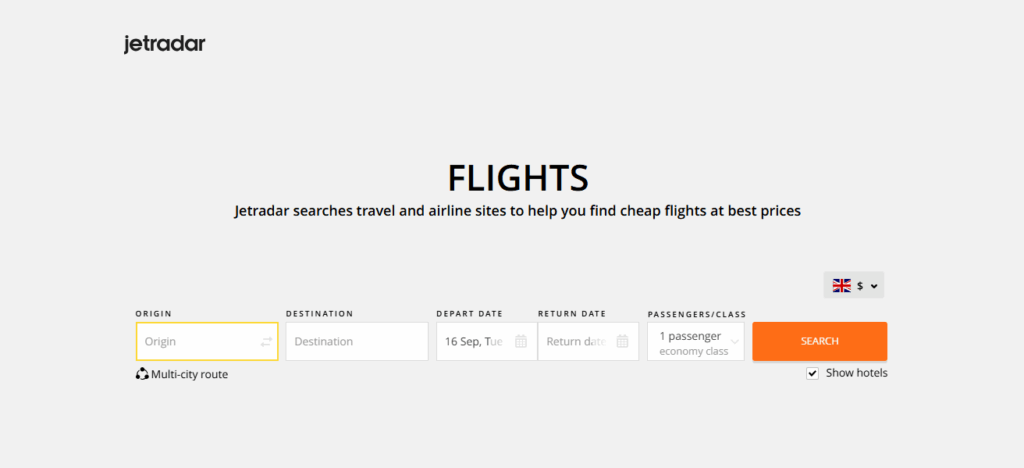The height and width of the screenshot is (468, 1024).
Task: Click the FLIGHTS heading
Action: pyautogui.click(x=518, y=178)
